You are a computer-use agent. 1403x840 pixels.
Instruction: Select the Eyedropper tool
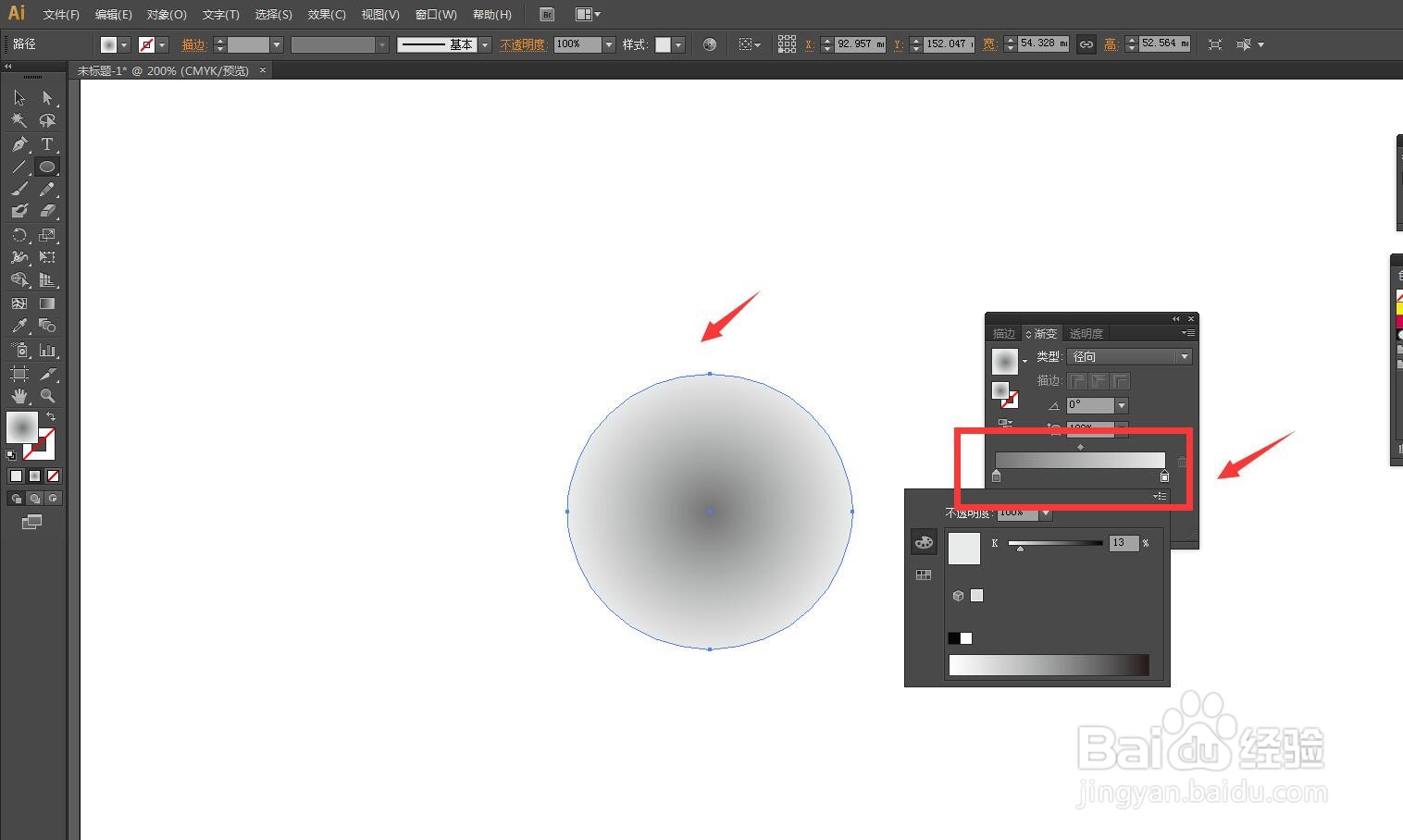tap(19, 326)
